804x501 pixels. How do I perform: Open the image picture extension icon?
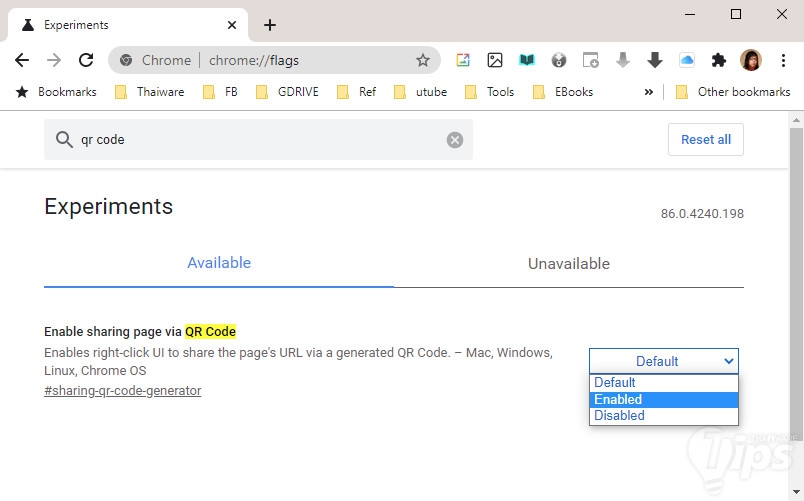(495, 61)
